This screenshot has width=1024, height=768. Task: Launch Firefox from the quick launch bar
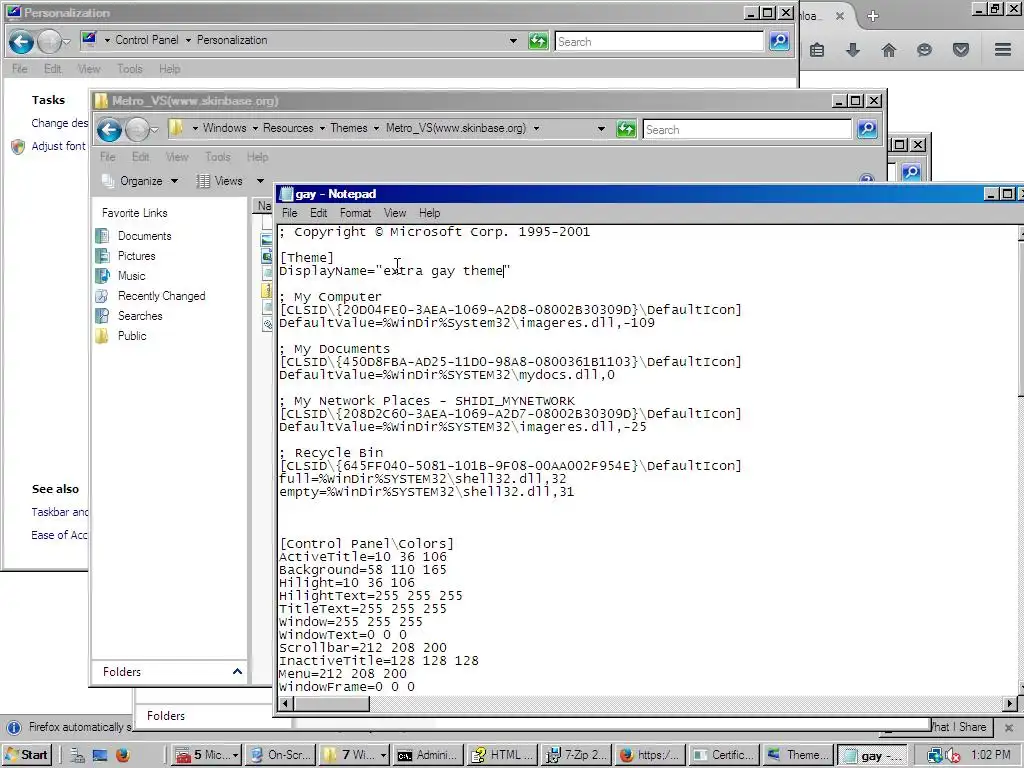tap(122, 755)
